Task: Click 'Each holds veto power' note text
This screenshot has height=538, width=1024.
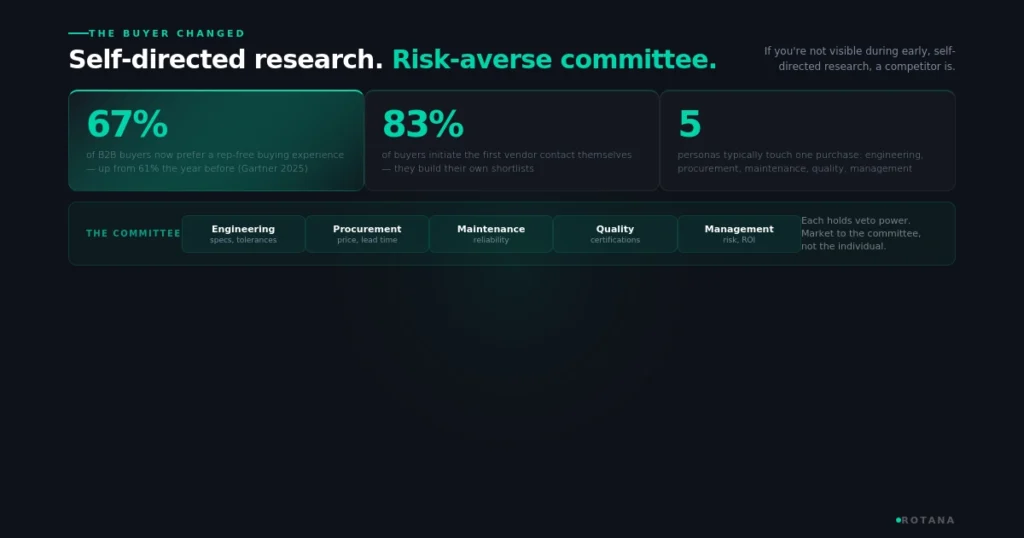Action: pos(861,234)
